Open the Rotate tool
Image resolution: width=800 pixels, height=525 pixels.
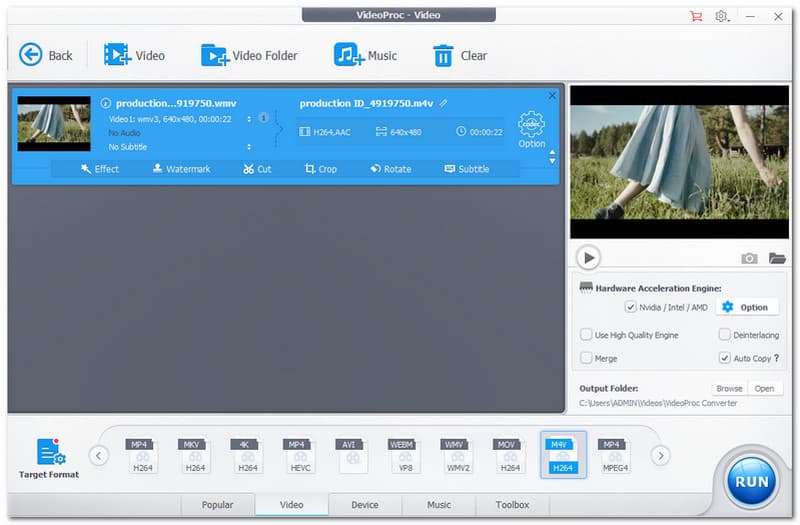(391, 169)
